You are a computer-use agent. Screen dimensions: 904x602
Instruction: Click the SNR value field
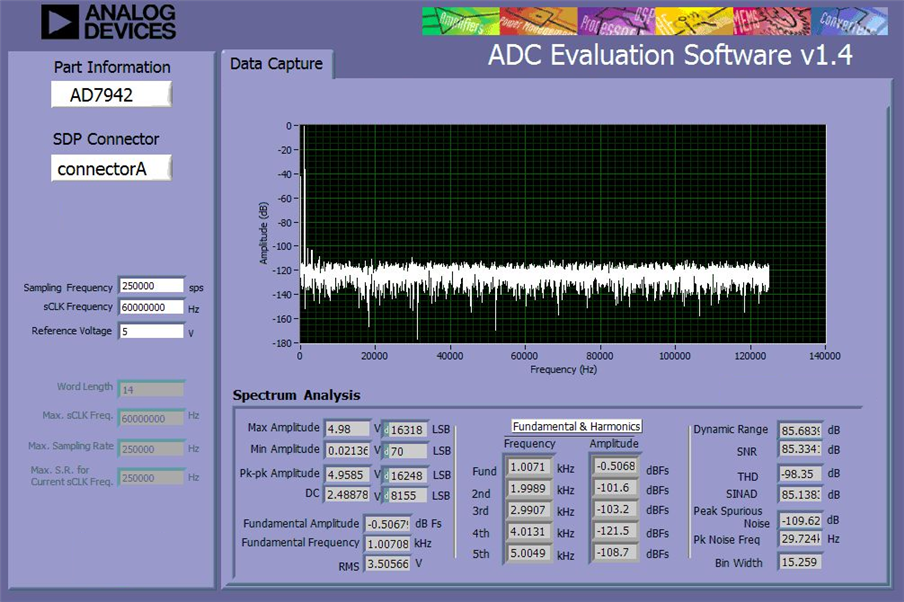click(801, 449)
